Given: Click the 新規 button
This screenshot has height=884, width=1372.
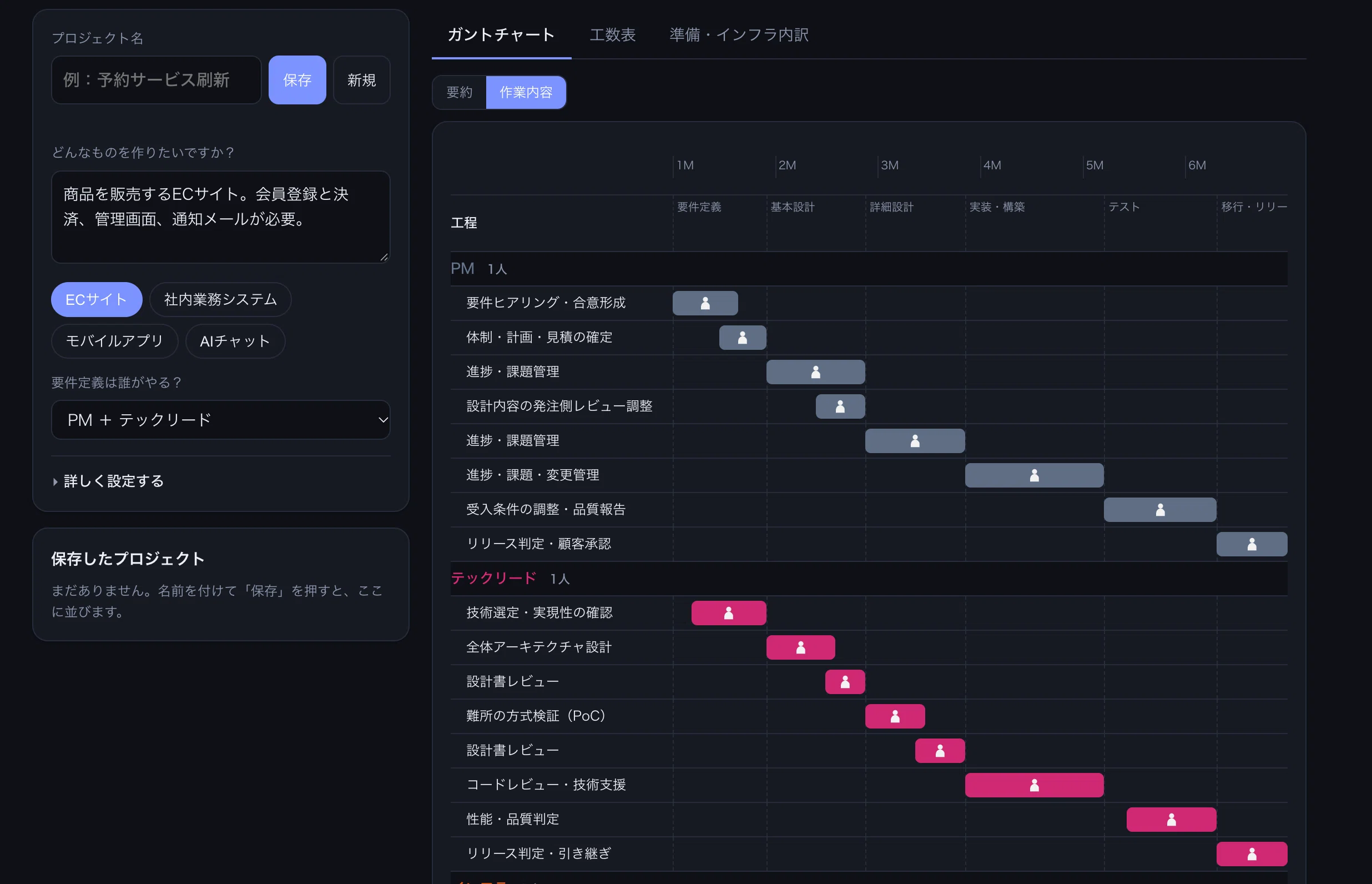Looking at the screenshot, I should (x=361, y=80).
